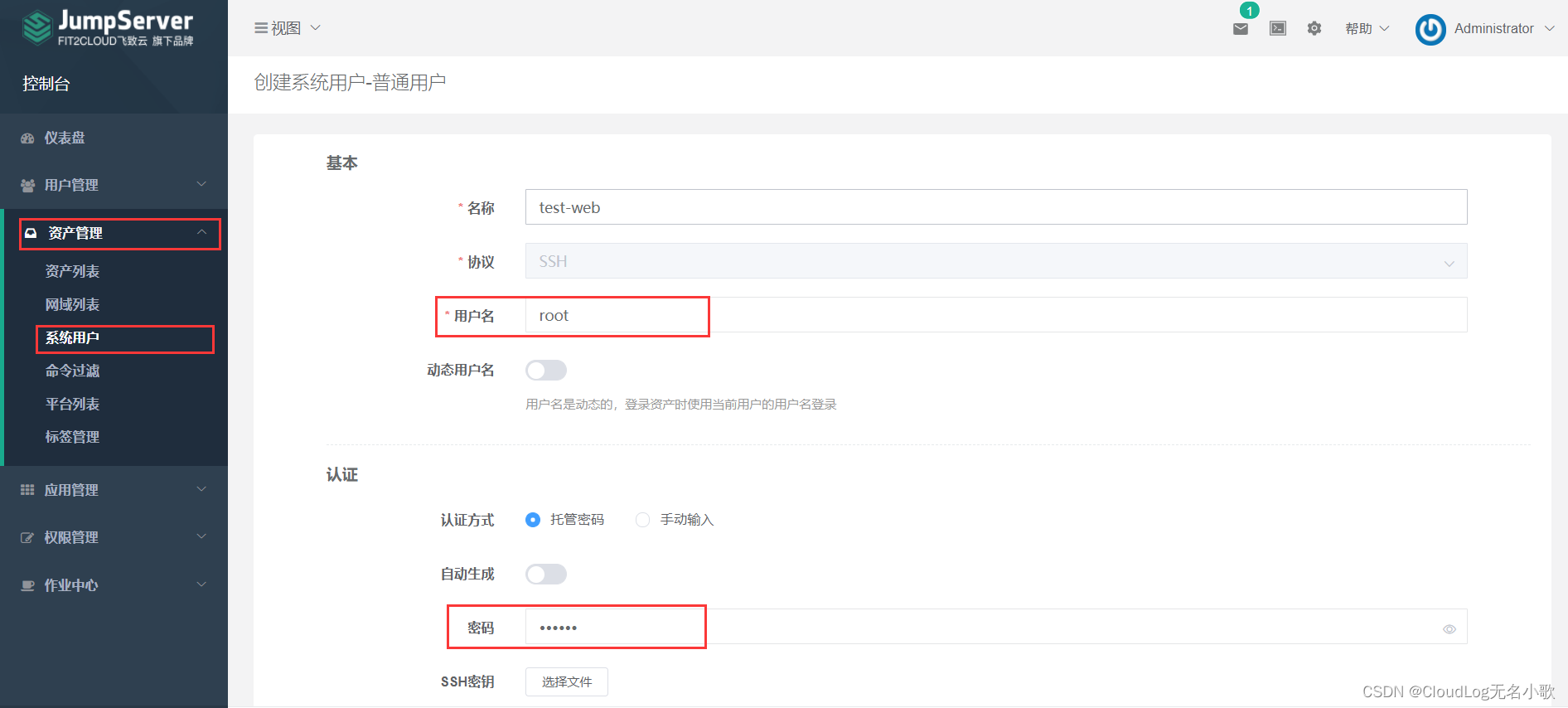Click the 名称 input field
1568x708 pixels.
click(x=996, y=207)
